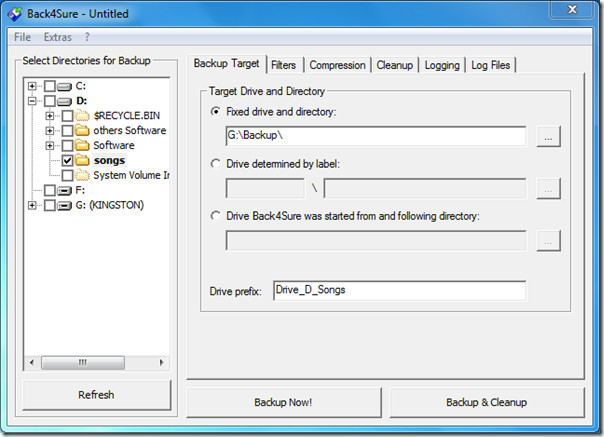The height and width of the screenshot is (437, 604).
Task: Click the label directory path field
Action: click(x=425, y=188)
